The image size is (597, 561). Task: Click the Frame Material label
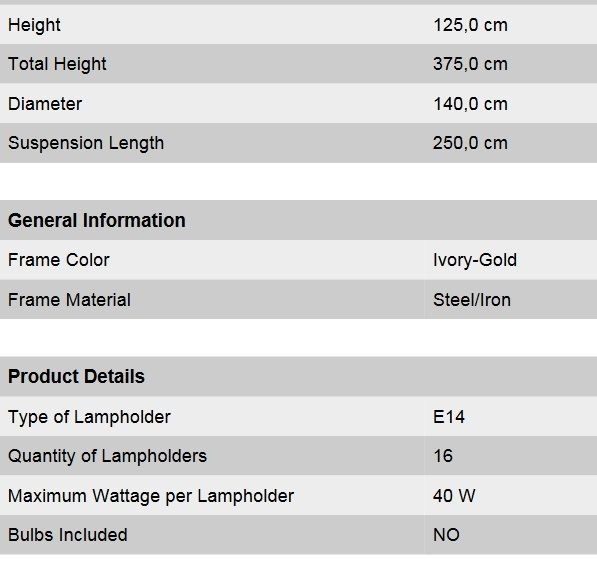[x=69, y=300]
